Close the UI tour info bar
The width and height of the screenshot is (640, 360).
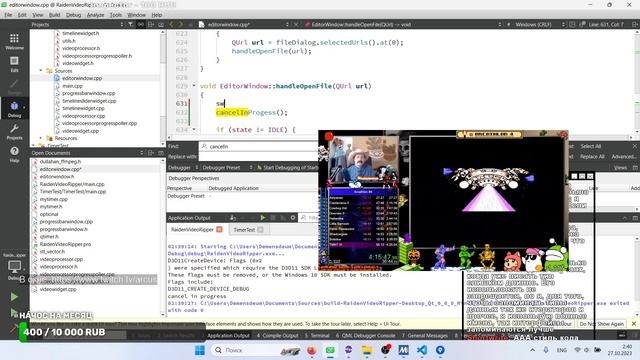pos(634,324)
